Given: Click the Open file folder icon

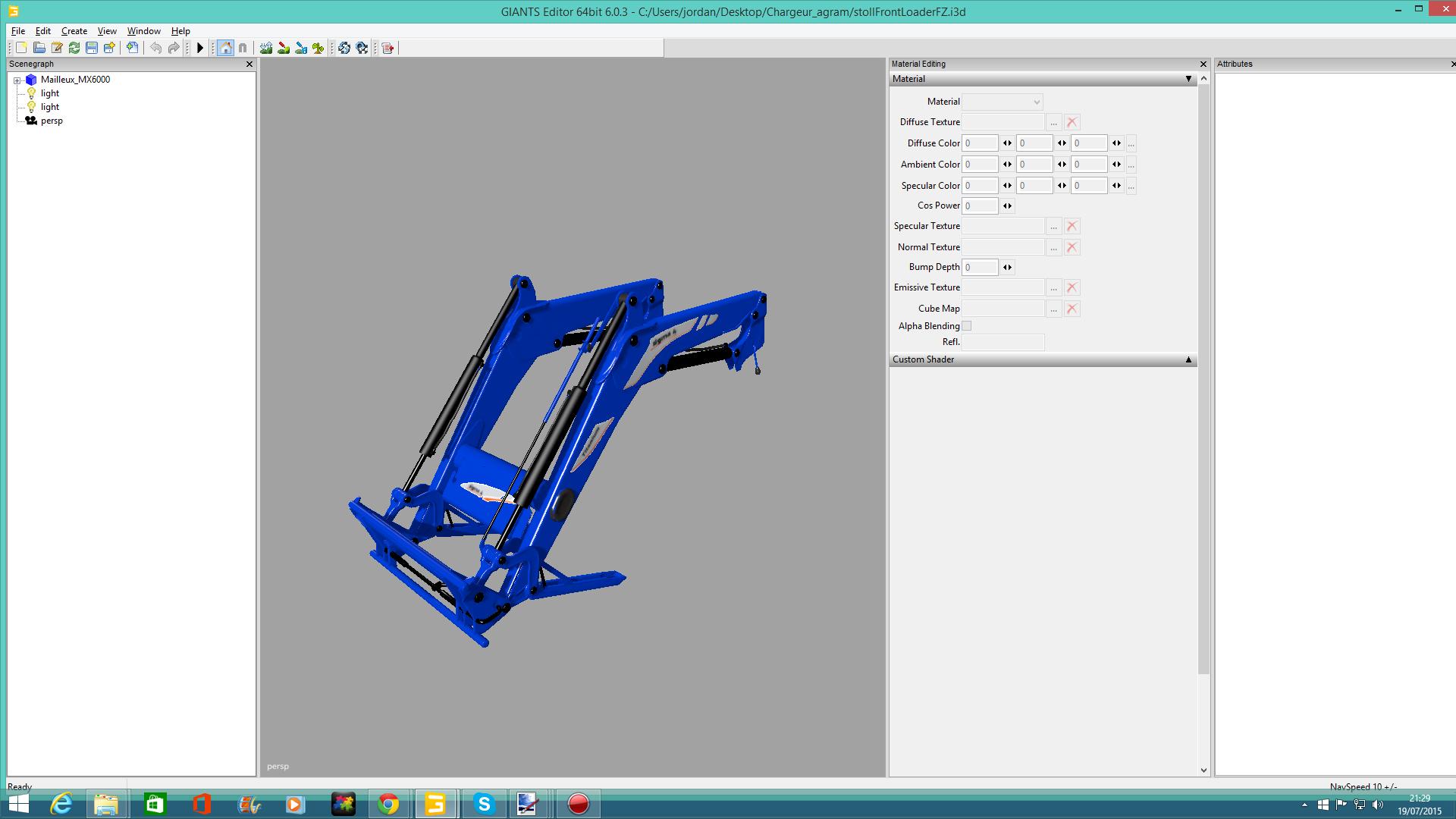Looking at the screenshot, I should (39, 48).
